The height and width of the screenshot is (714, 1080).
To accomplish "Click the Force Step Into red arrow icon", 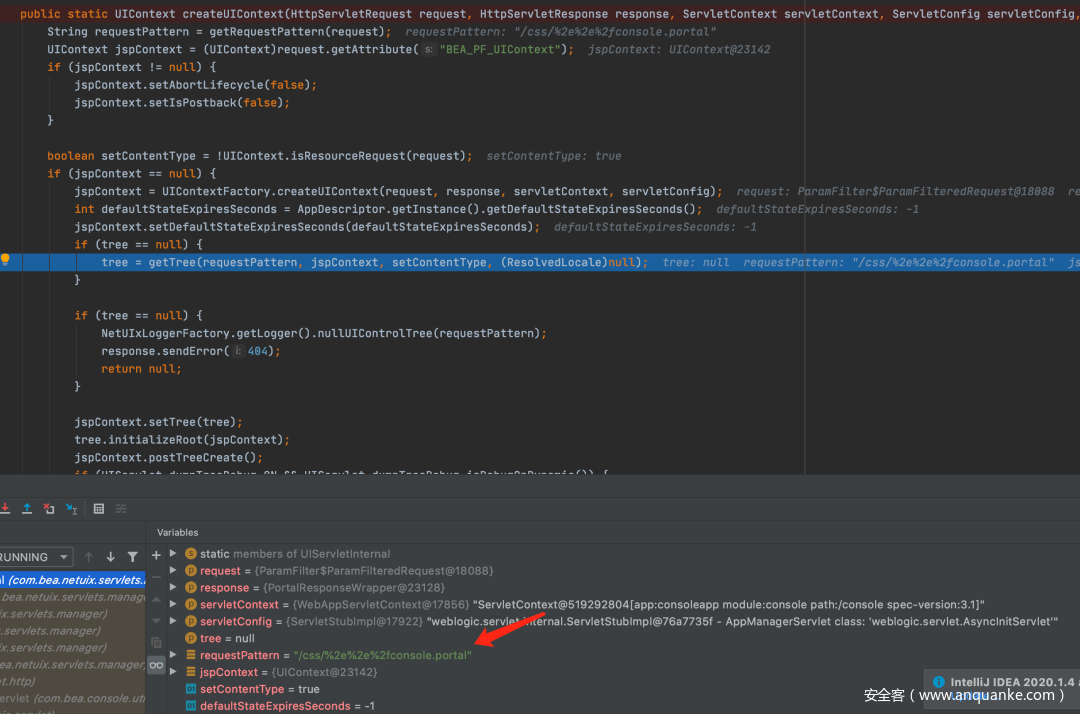I will (x=6, y=508).
